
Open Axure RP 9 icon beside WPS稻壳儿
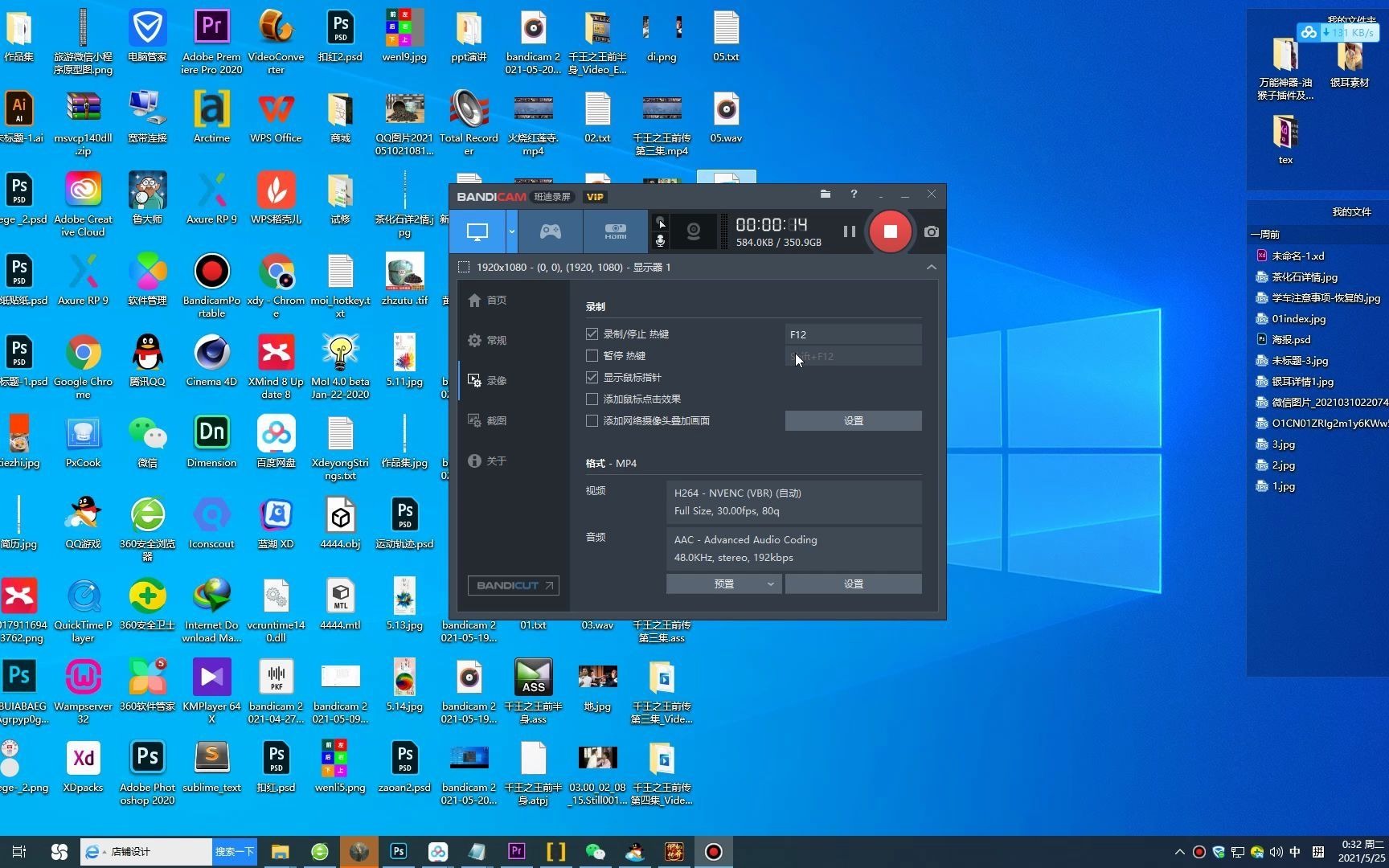click(x=211, y=199)
